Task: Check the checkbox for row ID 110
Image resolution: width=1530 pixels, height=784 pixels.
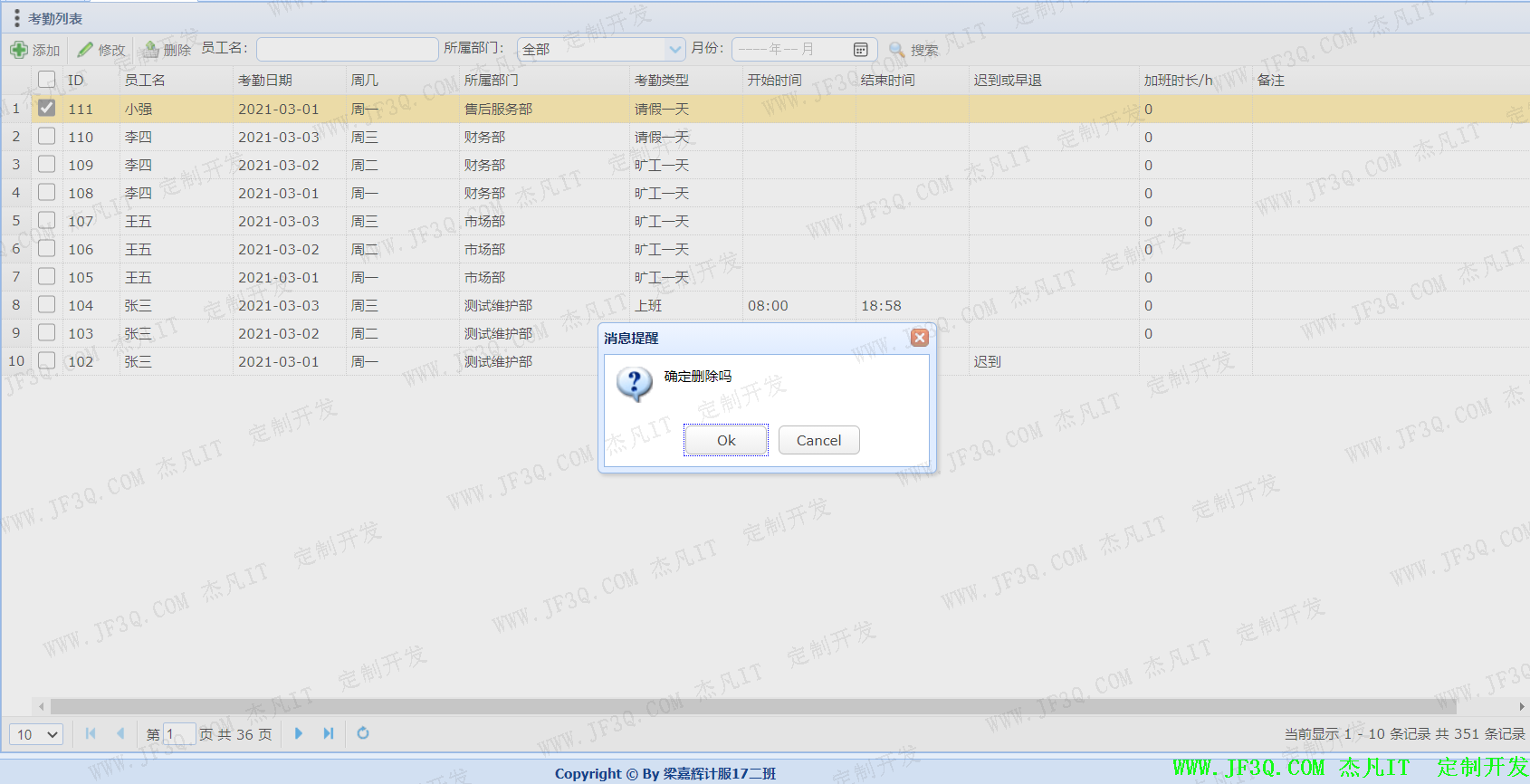Action: click(x=47, y=136)
